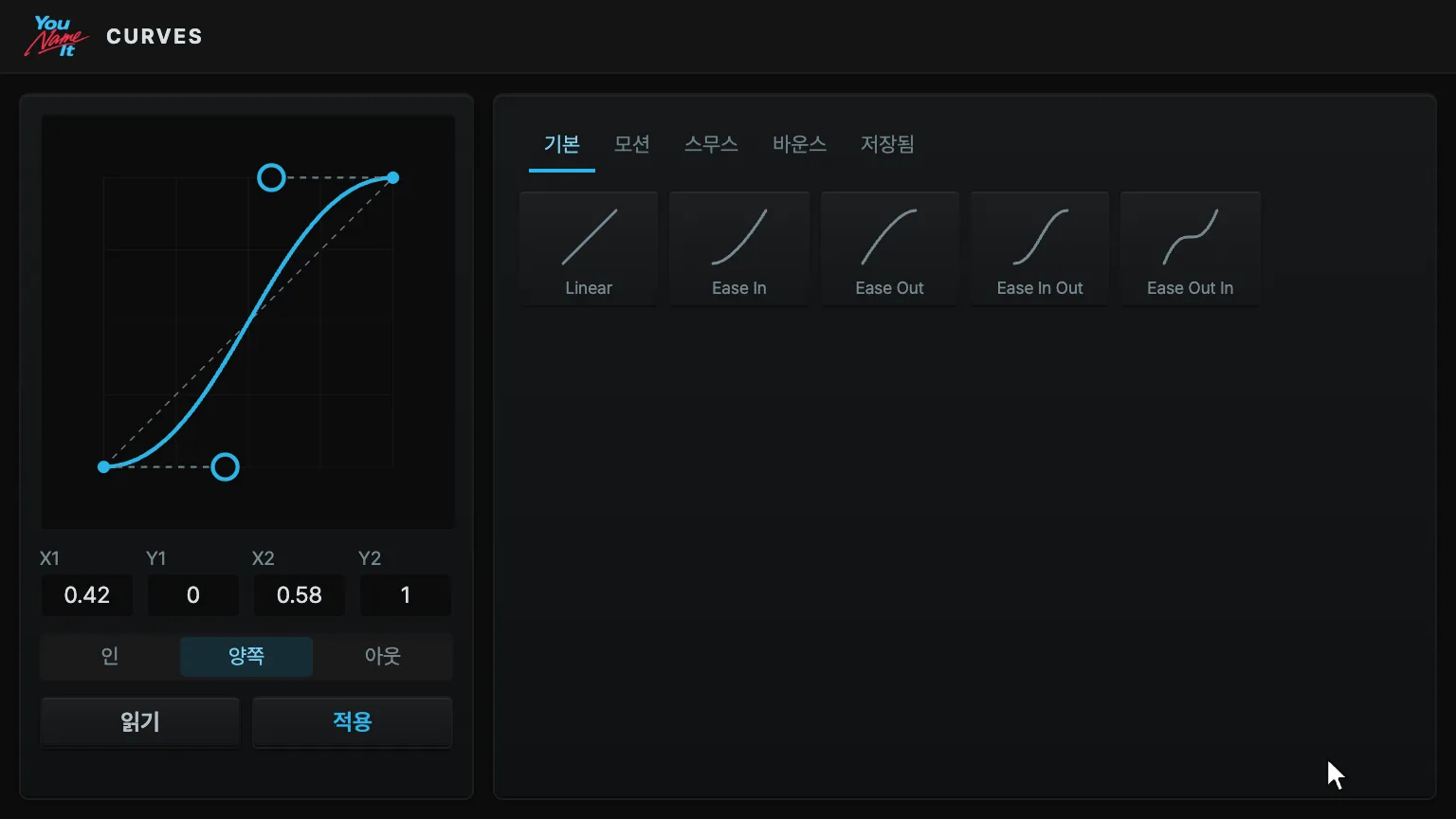The height and width of the screenshot is (819, 1456).
Task: Click the X1 value field
Action: (87, 595)
